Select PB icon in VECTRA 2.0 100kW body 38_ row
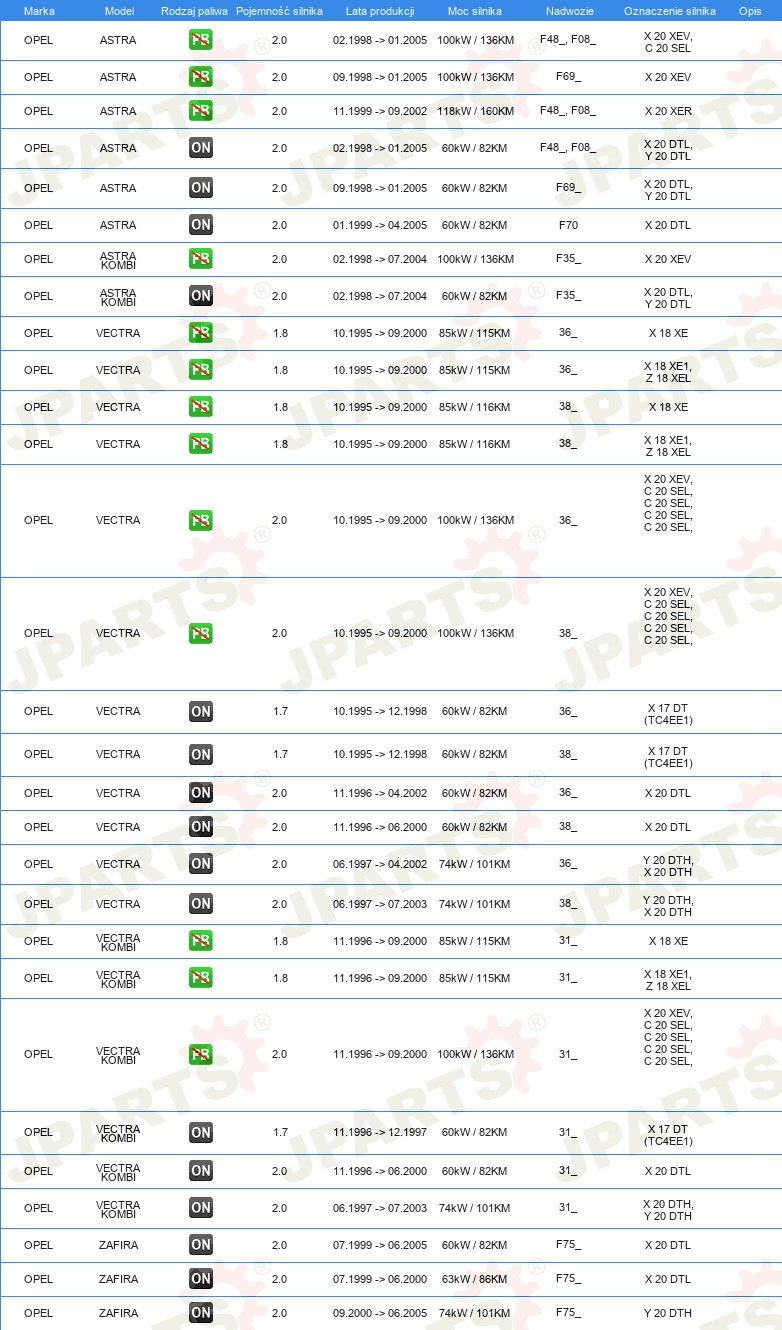Screen dimensions: 782x1330 pyautogui.click(x=201, y=633)
